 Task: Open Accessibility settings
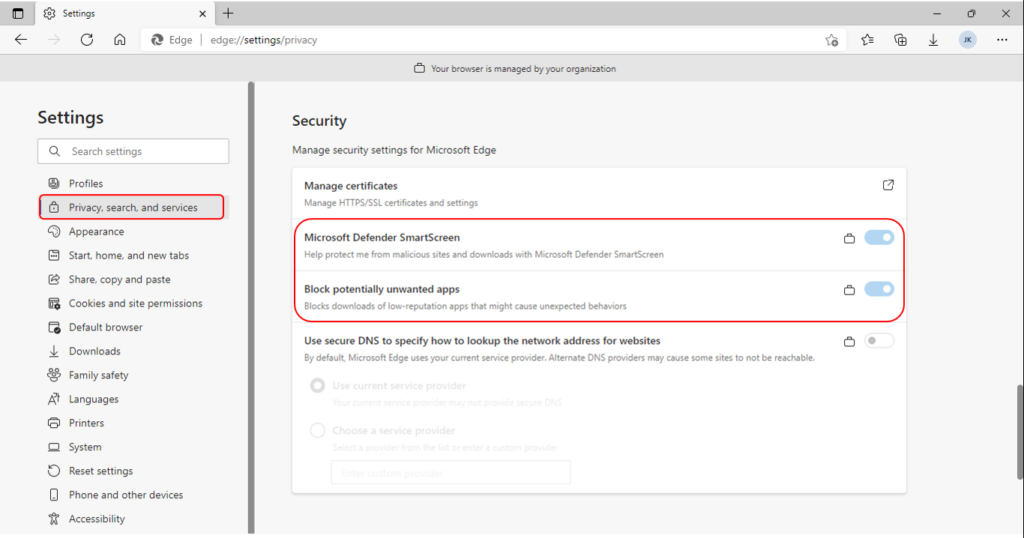(131, 519)
